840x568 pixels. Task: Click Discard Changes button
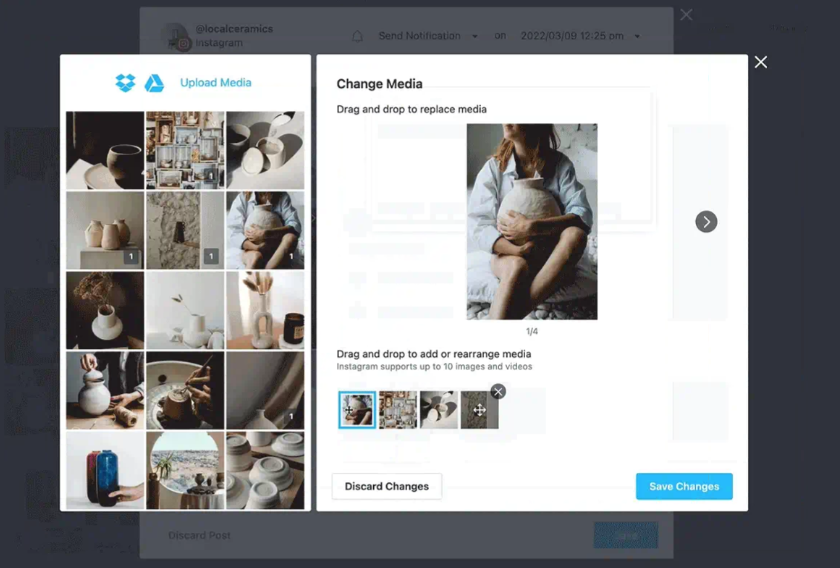[387, 486]
